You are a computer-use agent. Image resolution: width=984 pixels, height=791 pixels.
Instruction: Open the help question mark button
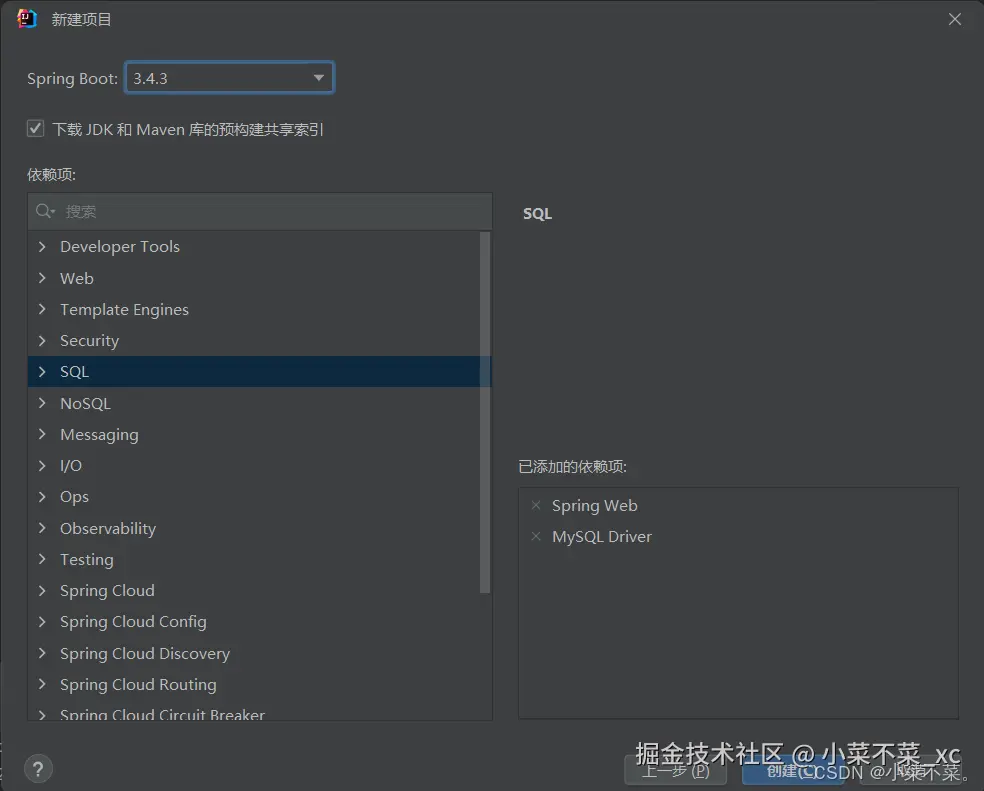(x=38, y=768)
